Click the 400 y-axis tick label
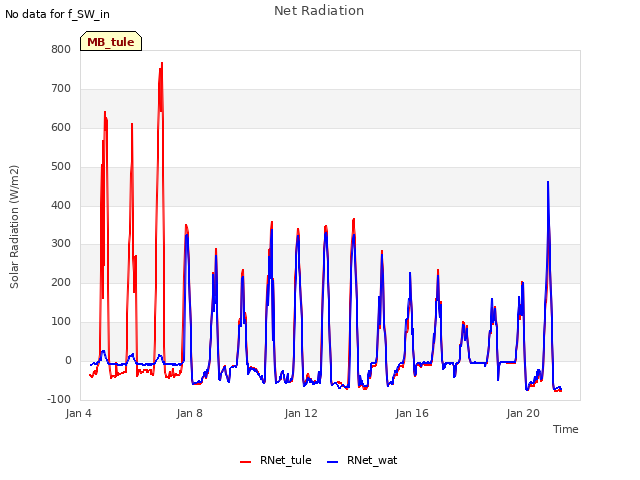This screenshot has height=480, width=640. pyautogui.click(x=61, y=205)
